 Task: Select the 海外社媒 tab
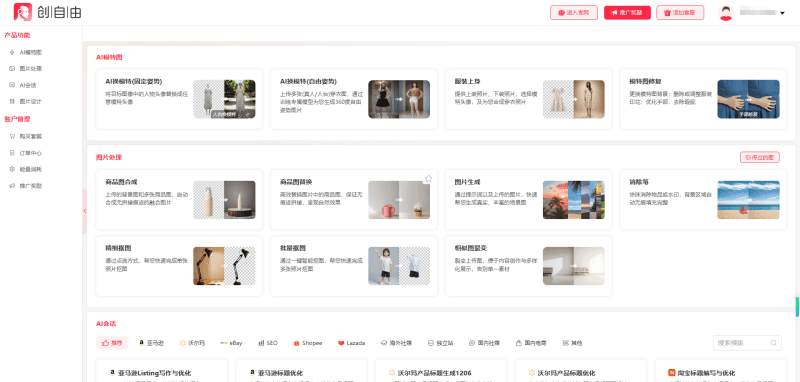(x=397, y=343)
